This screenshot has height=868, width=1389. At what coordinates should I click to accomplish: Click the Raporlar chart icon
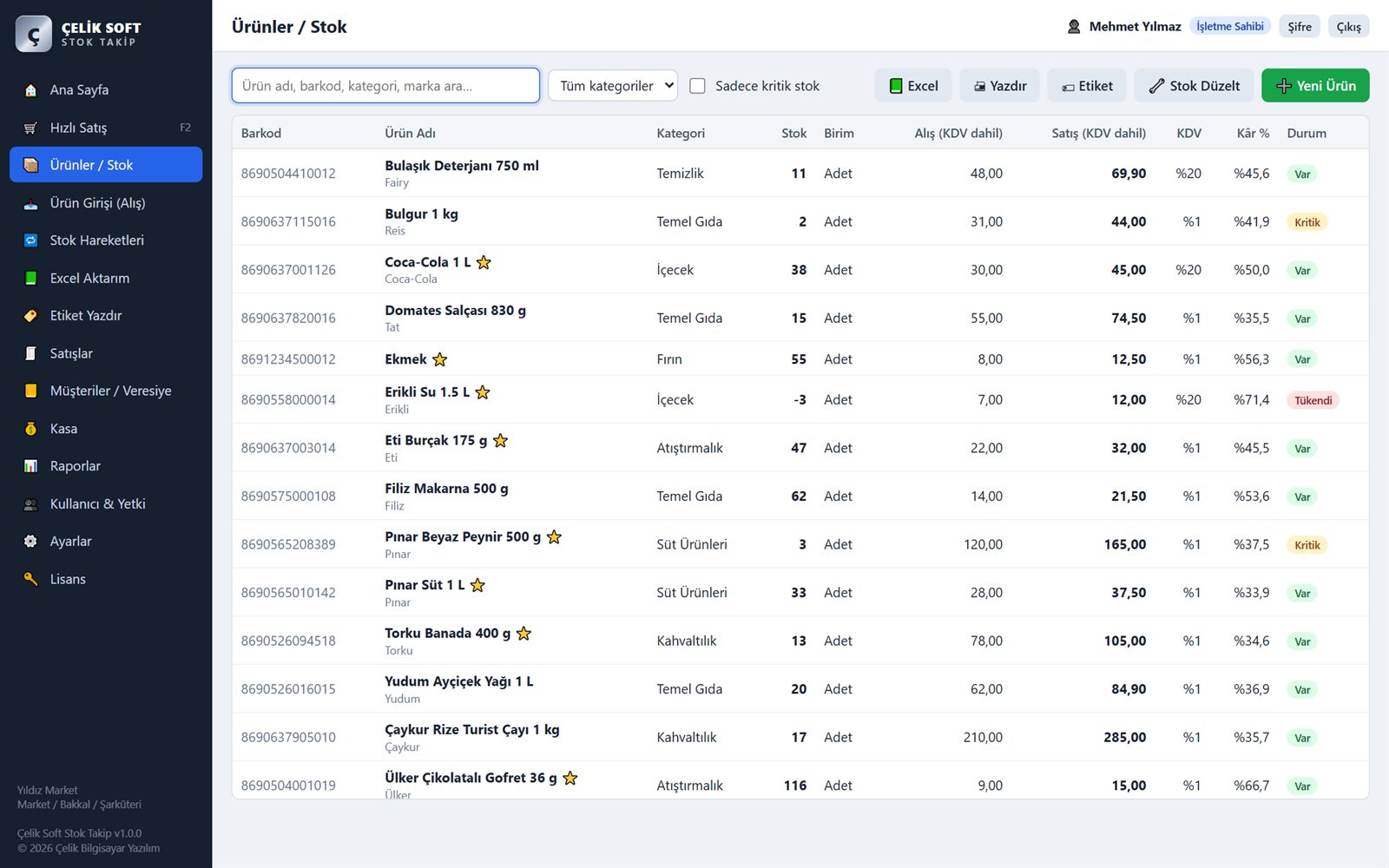click(31, 466)
